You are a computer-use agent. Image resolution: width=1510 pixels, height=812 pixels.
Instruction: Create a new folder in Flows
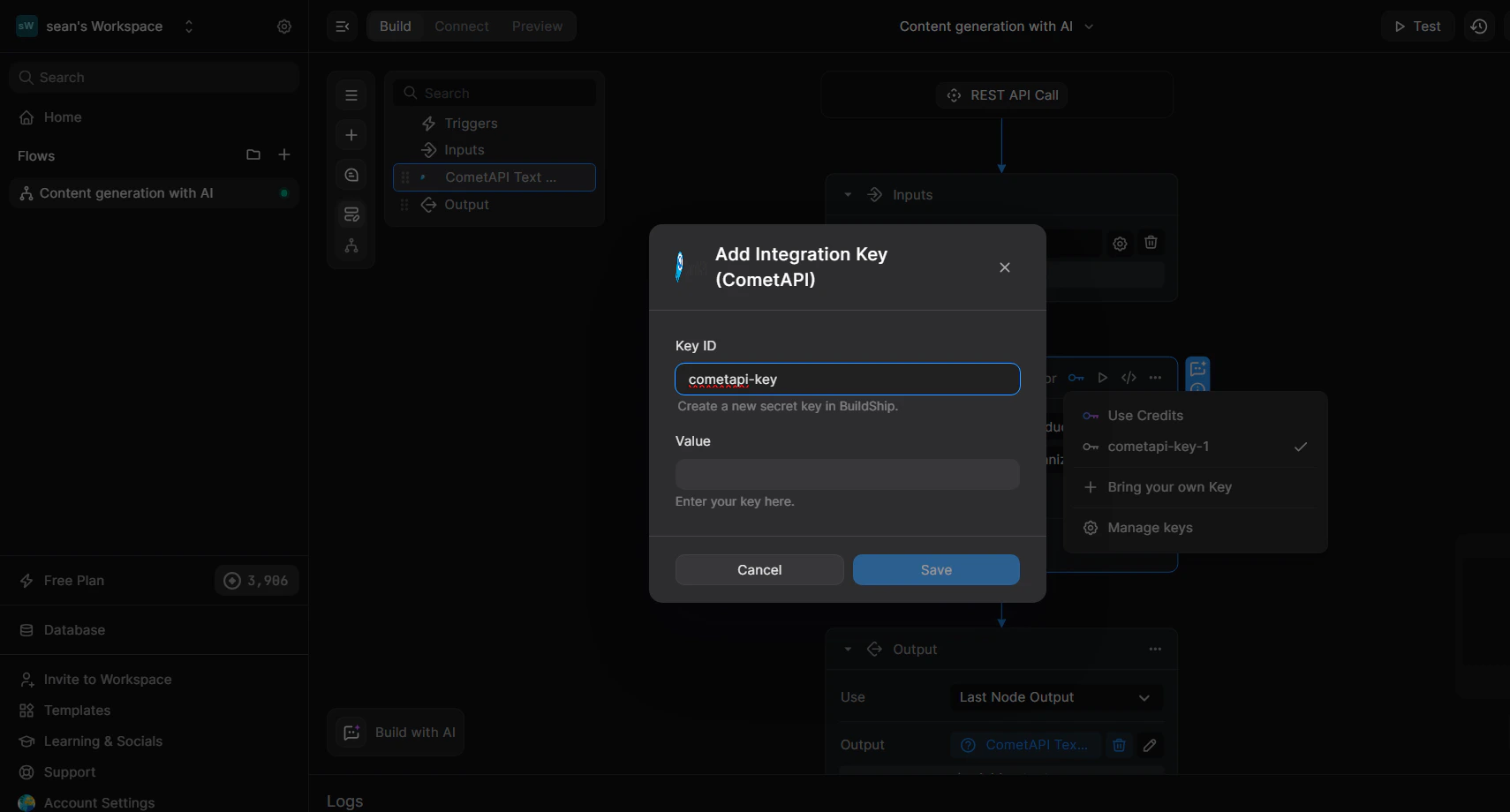click(253, 154)
